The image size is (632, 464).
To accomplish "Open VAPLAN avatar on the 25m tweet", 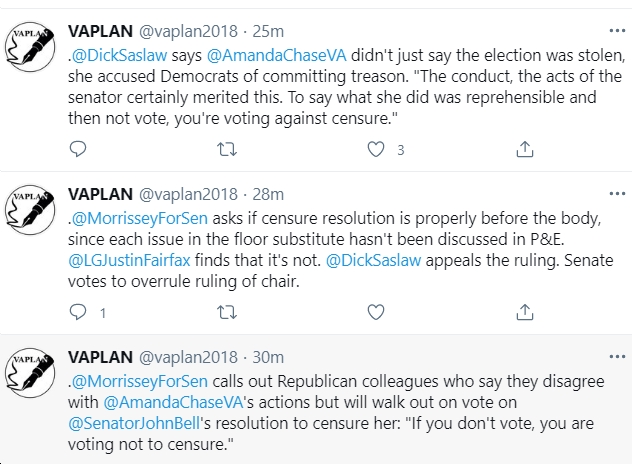I will (x=30, y=47).
